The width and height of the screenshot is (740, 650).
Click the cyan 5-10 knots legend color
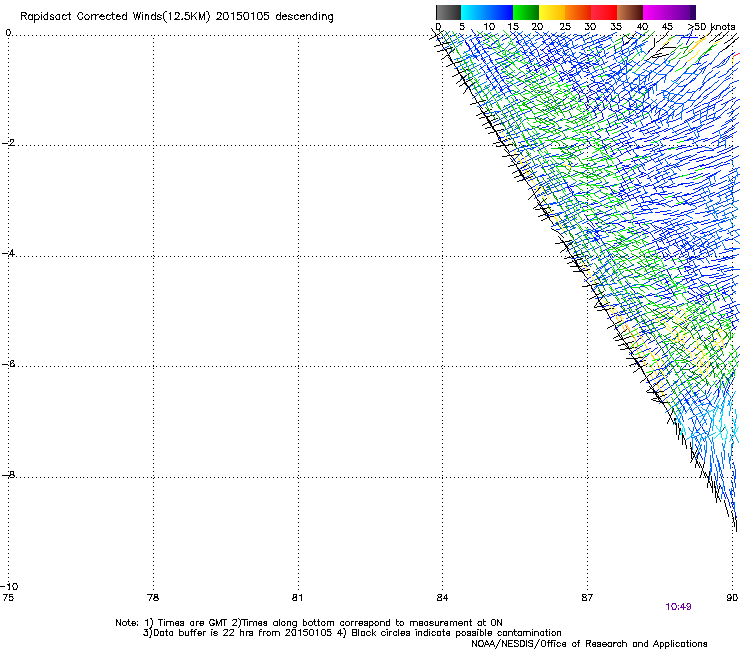click(474, 12)
